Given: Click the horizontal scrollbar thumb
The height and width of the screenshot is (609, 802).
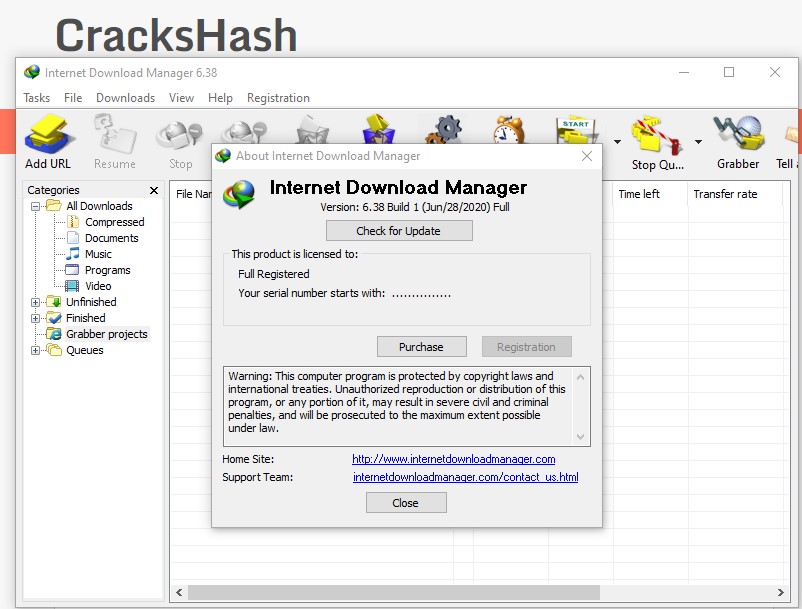Looking at the screenshot, I should click(x=394, y=592).
